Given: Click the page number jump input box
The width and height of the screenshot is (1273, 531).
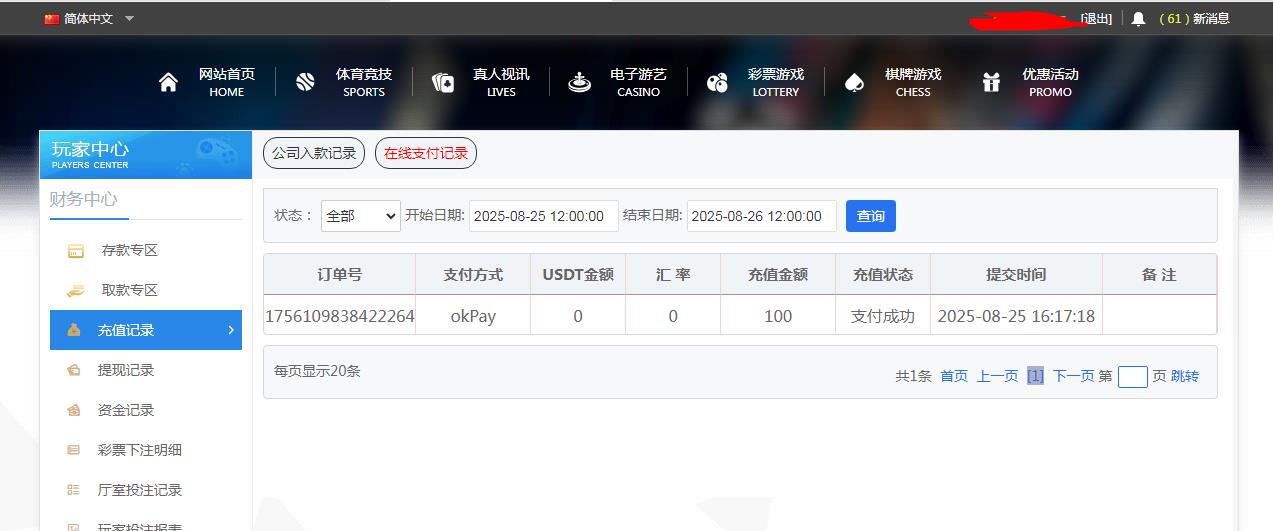Looking at the screenshot, I should point(1132,377).
